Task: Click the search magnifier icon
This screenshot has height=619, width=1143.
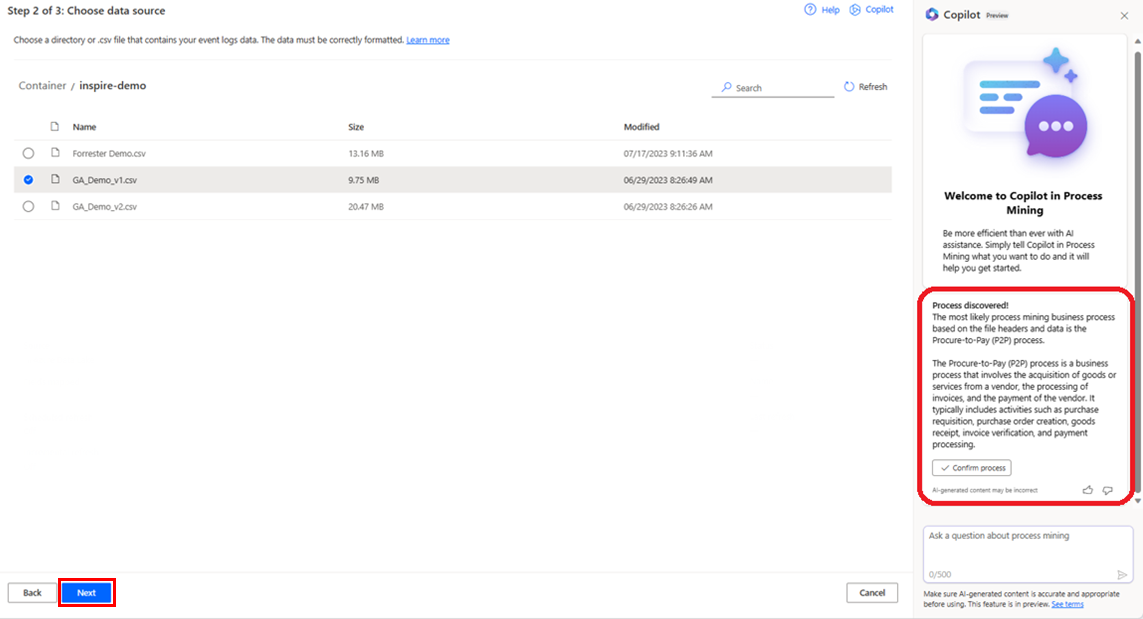Action: pos(724,87)
